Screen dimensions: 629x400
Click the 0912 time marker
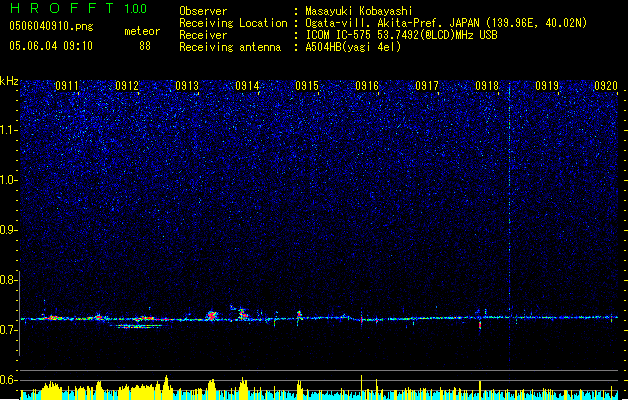(x=127, y=86)
